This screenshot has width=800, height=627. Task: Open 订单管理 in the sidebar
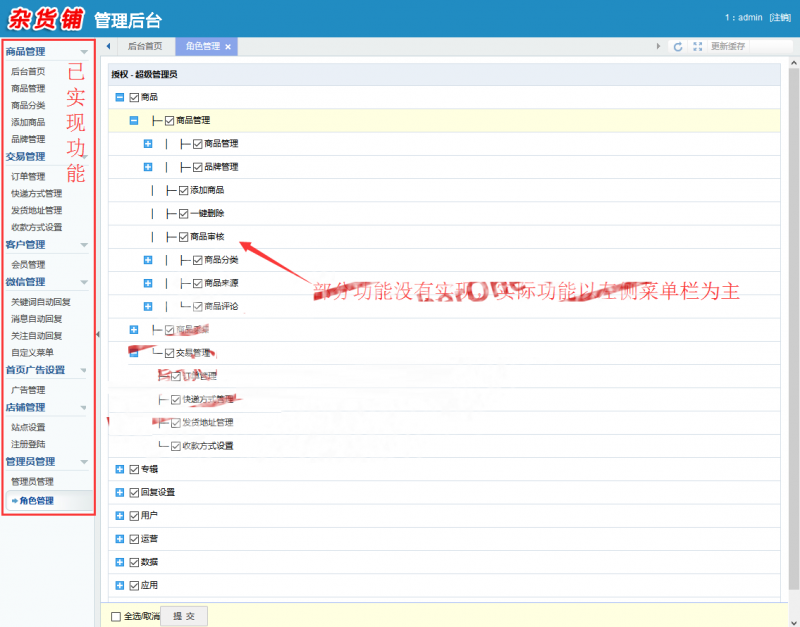(x=28, y=177)
